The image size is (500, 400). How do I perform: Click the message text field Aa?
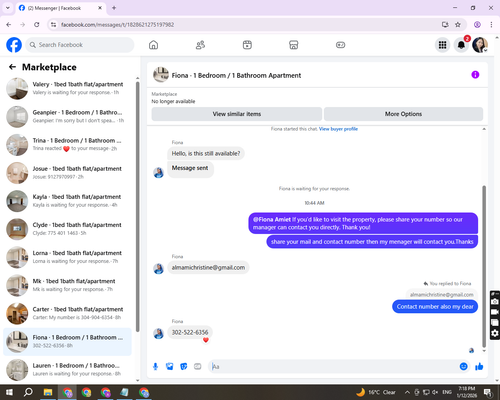pyautogui.click(x=333, y=367)
